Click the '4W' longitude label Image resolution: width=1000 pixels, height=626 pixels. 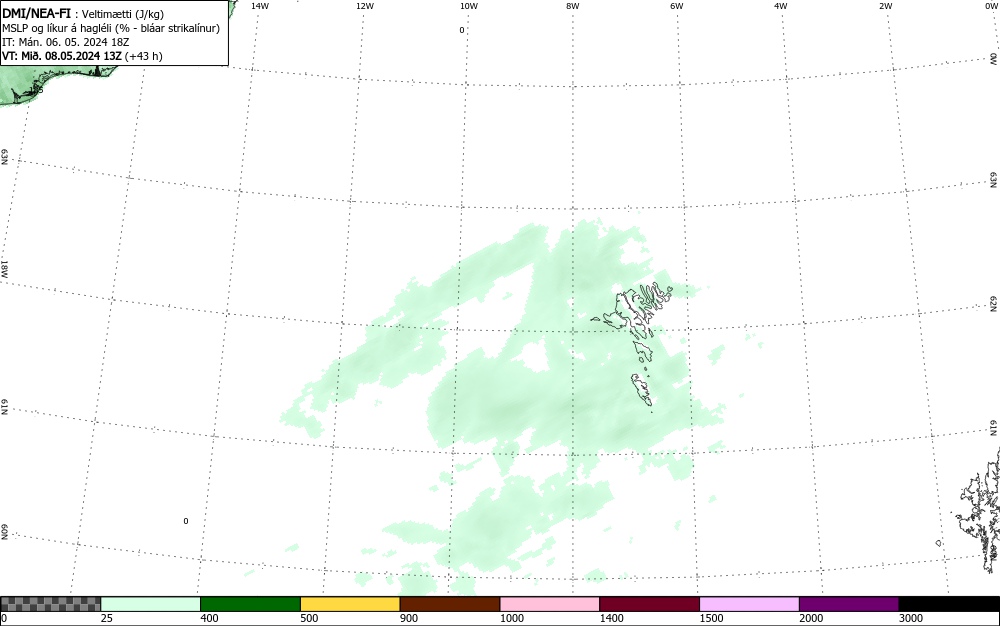pyautogui.click(x=781, y=6)
